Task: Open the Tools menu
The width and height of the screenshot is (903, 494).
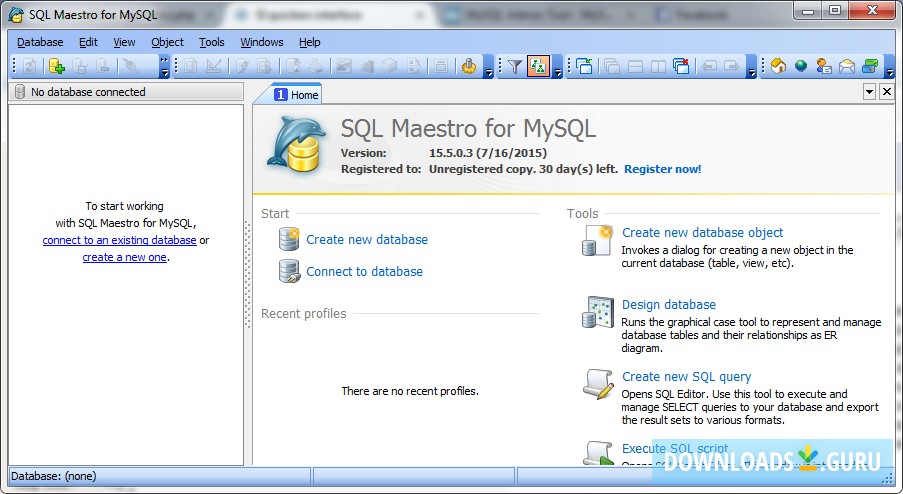Action: pos(211,42)
